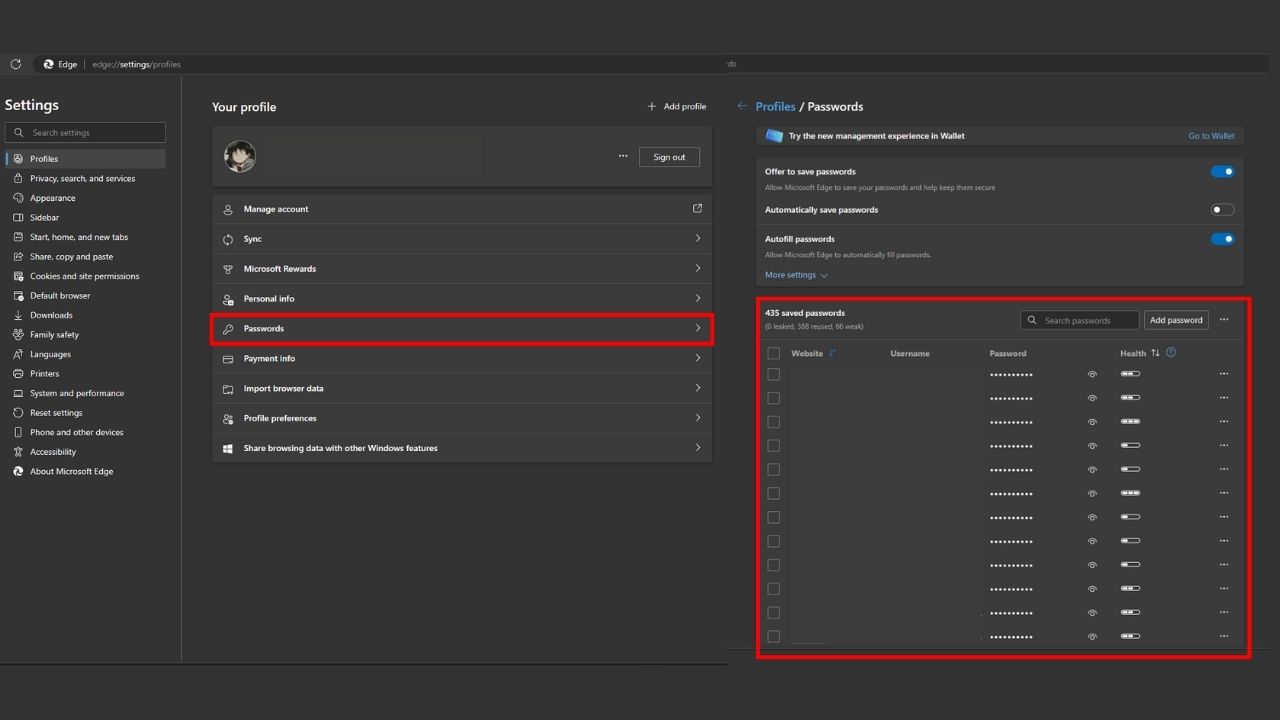The width and height of the screenshot is (1280, 720).
Task: Select Appearance in the settings sidebar
Action: pyautogui.click(x=52, y=198)
